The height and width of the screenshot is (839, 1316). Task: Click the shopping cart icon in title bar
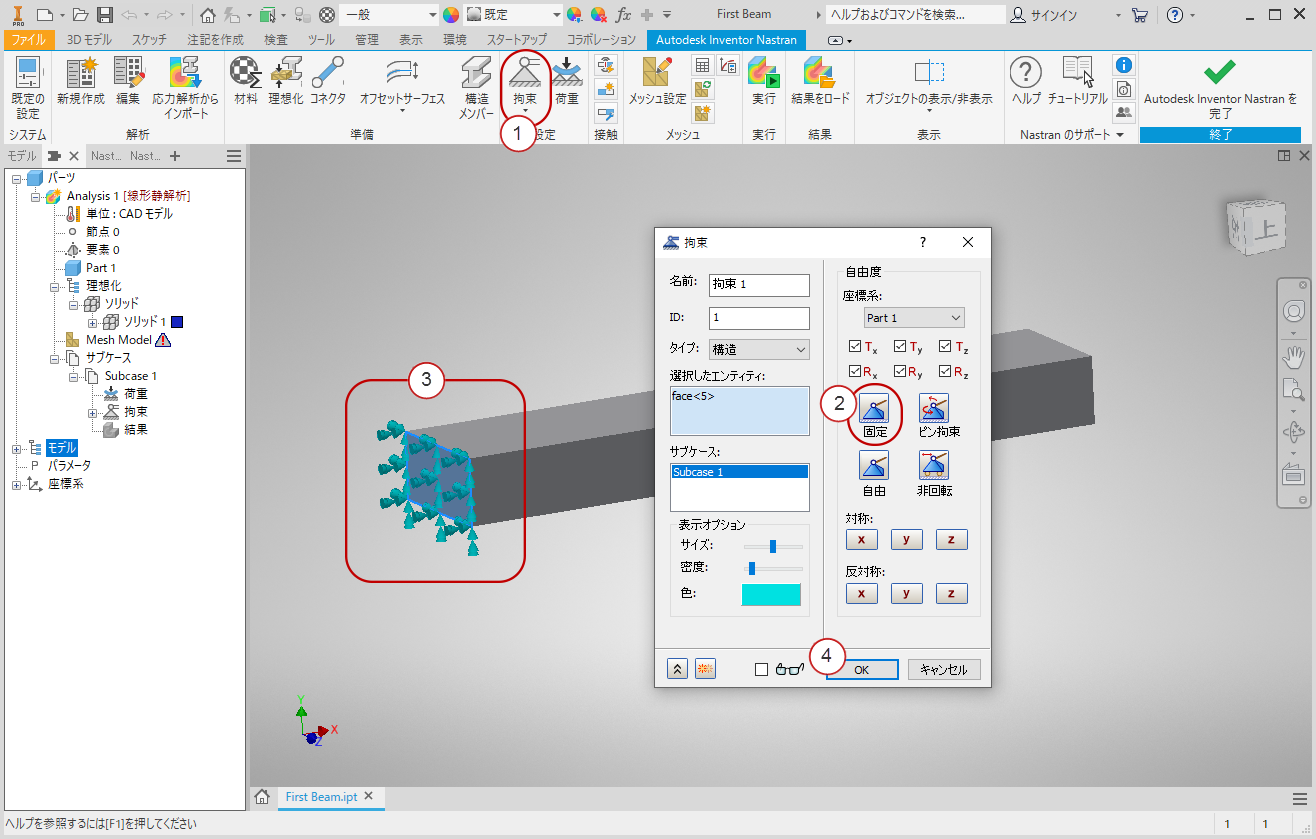tap(1139, 15)
